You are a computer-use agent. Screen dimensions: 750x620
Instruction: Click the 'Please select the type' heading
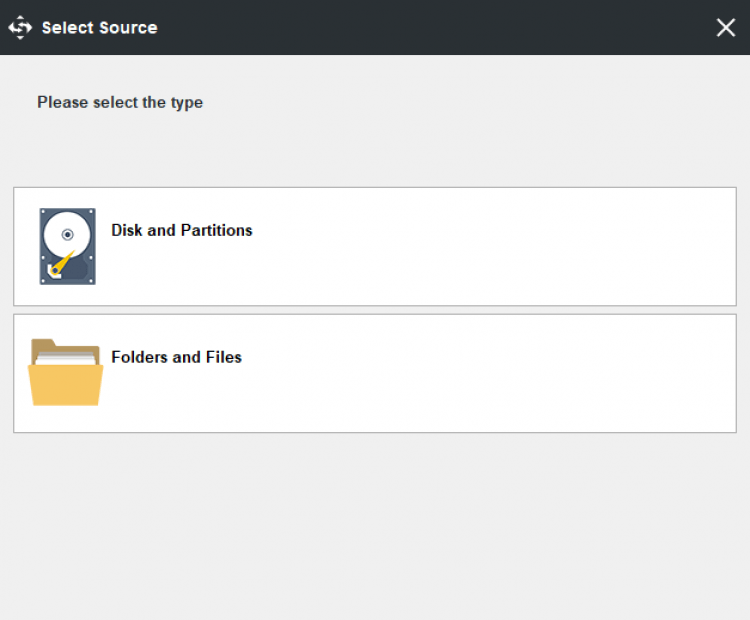click(x=120, y=102)
